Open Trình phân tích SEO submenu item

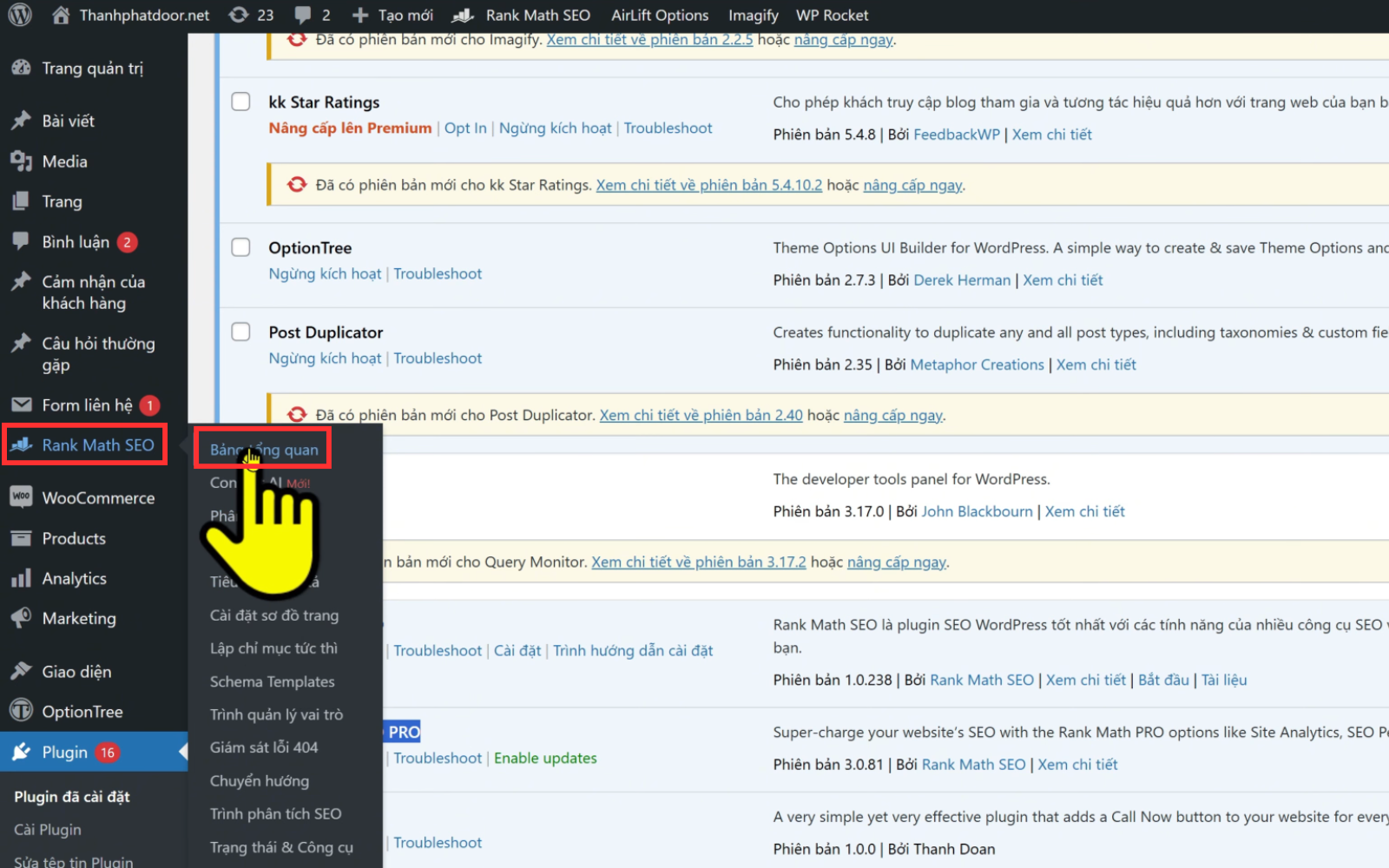[x=275, y=813]
